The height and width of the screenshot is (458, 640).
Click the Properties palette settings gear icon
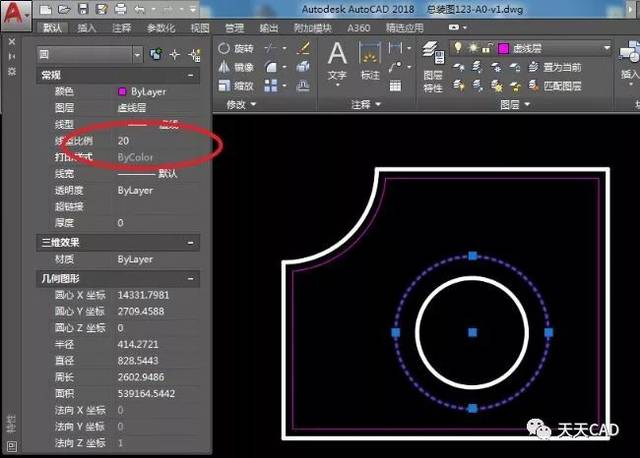coord(12,71)
